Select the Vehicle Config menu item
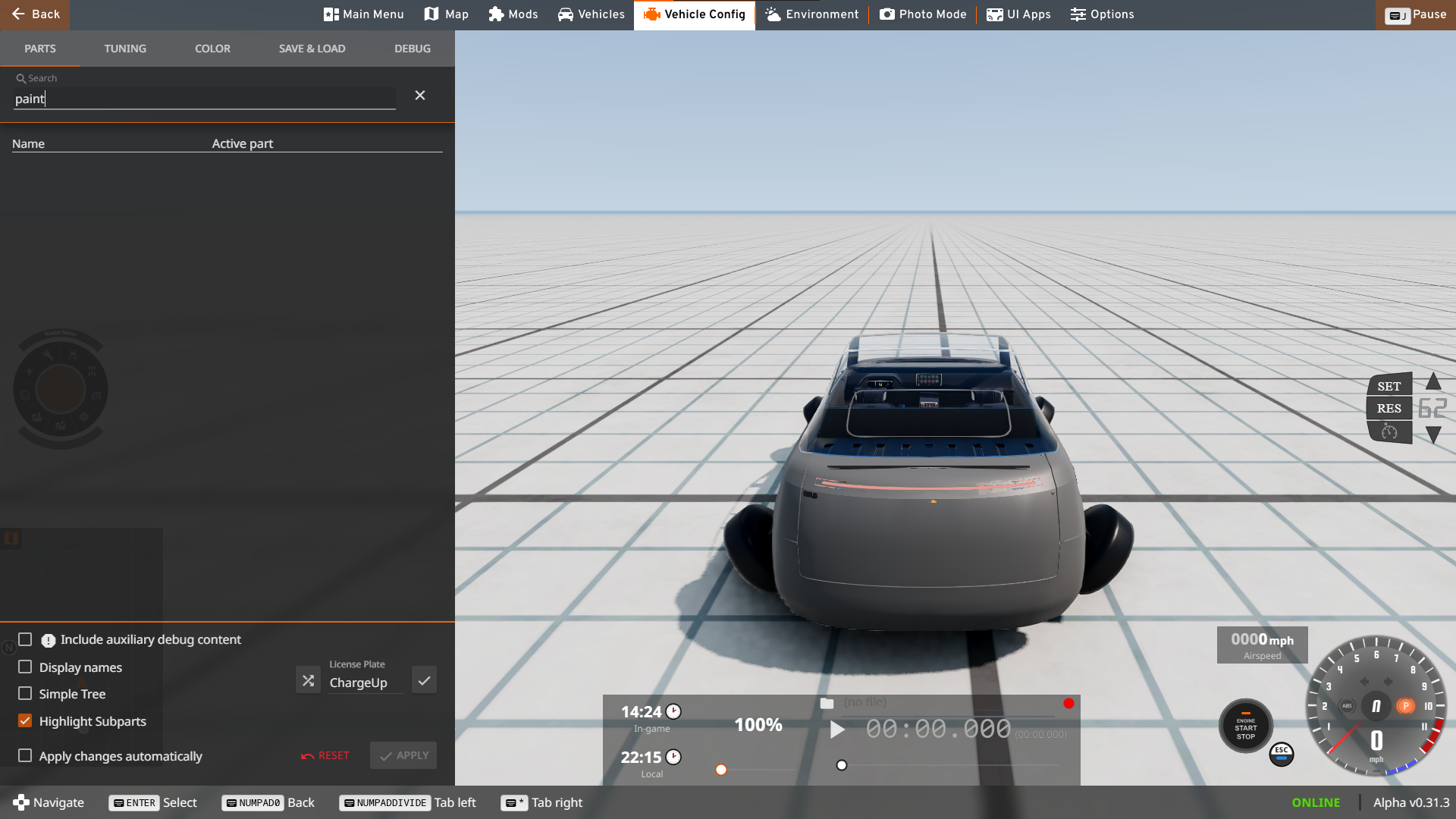 [x=695, y=14]
